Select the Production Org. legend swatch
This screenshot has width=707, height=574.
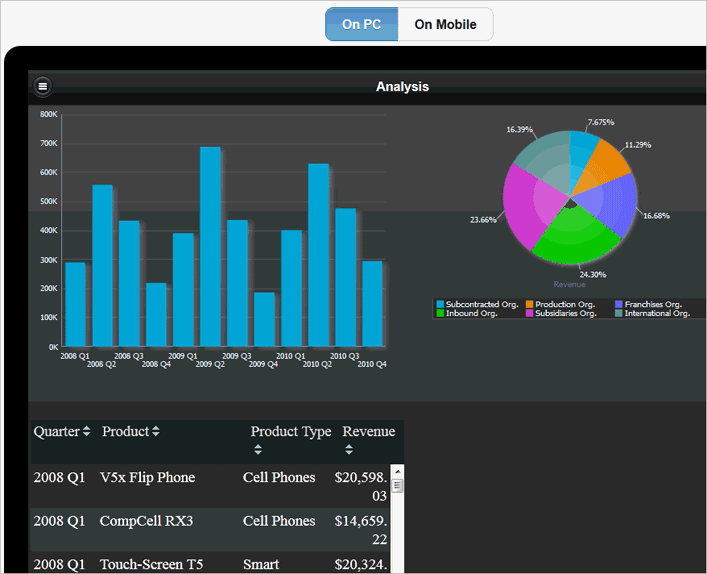pyautogui.click(x=530, y=304)
